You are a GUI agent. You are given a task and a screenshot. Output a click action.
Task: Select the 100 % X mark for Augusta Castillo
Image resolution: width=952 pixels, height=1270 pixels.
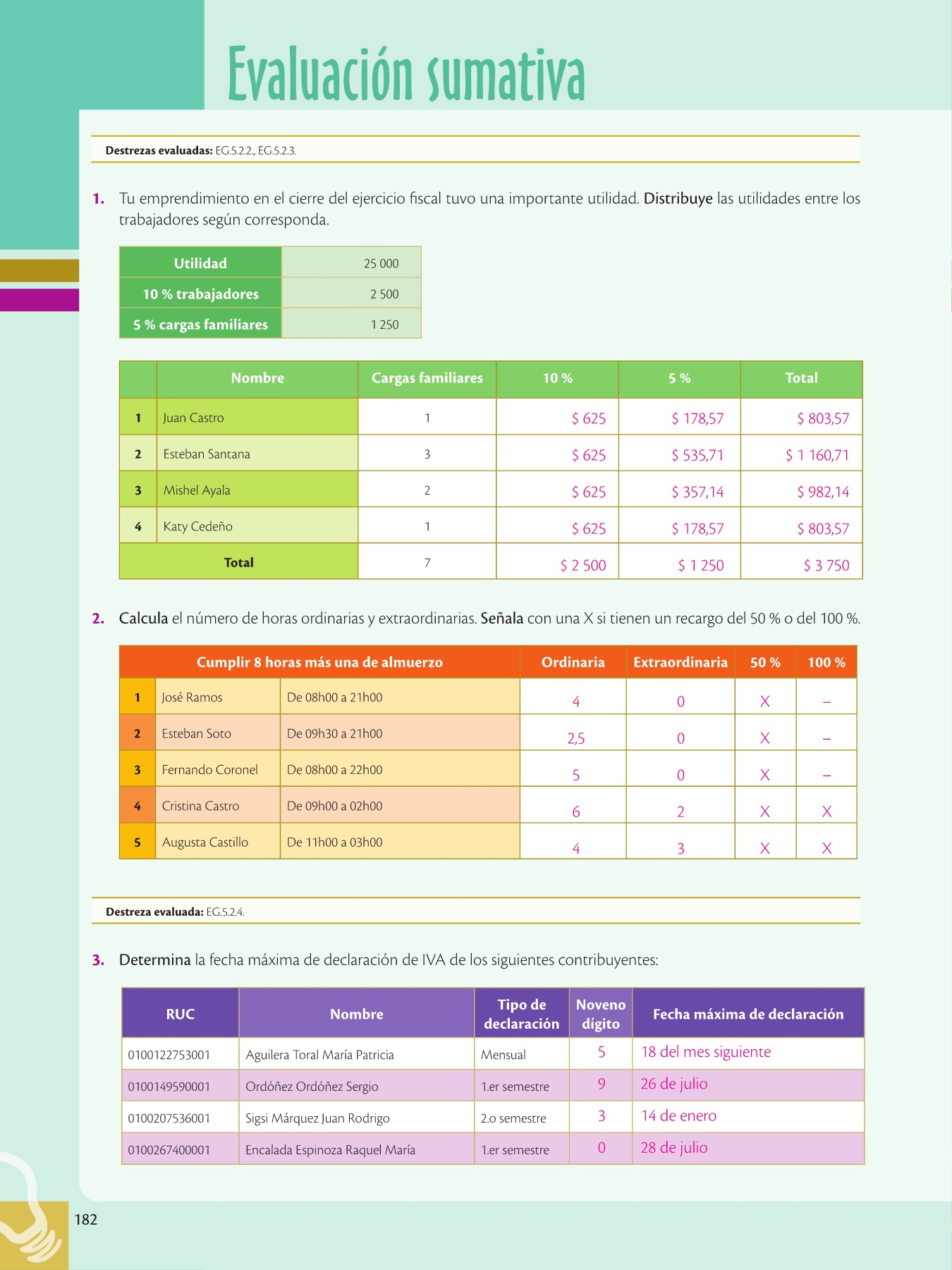coord(826,848)
